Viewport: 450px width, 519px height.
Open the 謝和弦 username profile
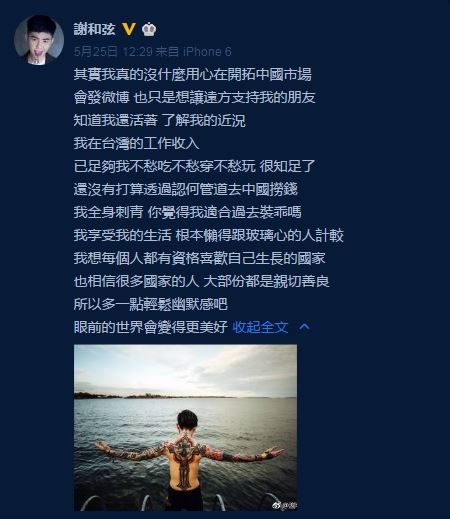click(94, 29)
